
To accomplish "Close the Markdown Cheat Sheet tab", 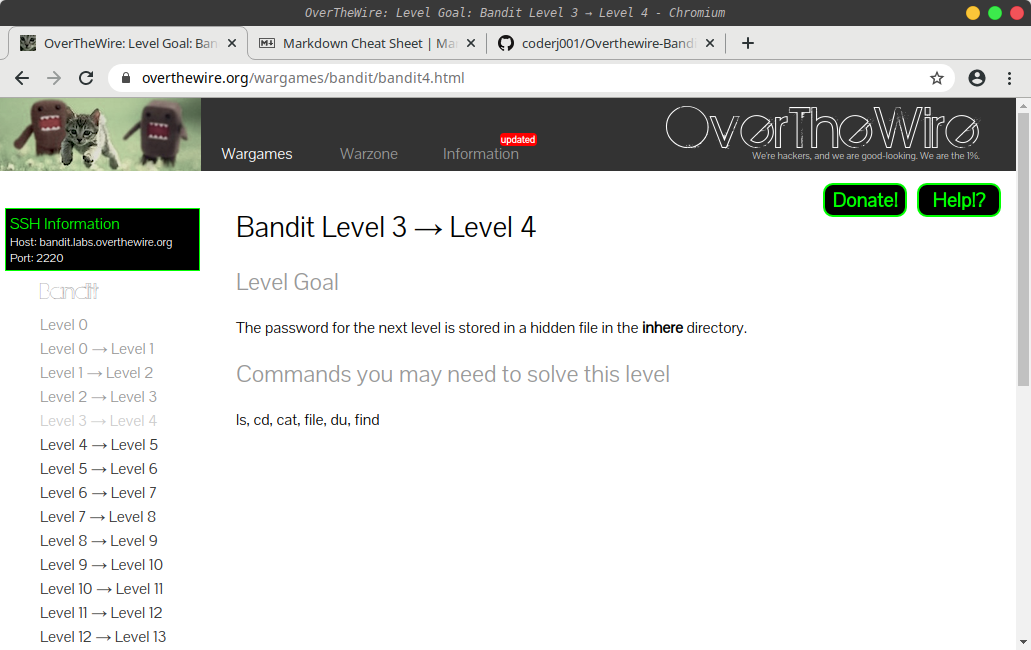I will point(471,43).
